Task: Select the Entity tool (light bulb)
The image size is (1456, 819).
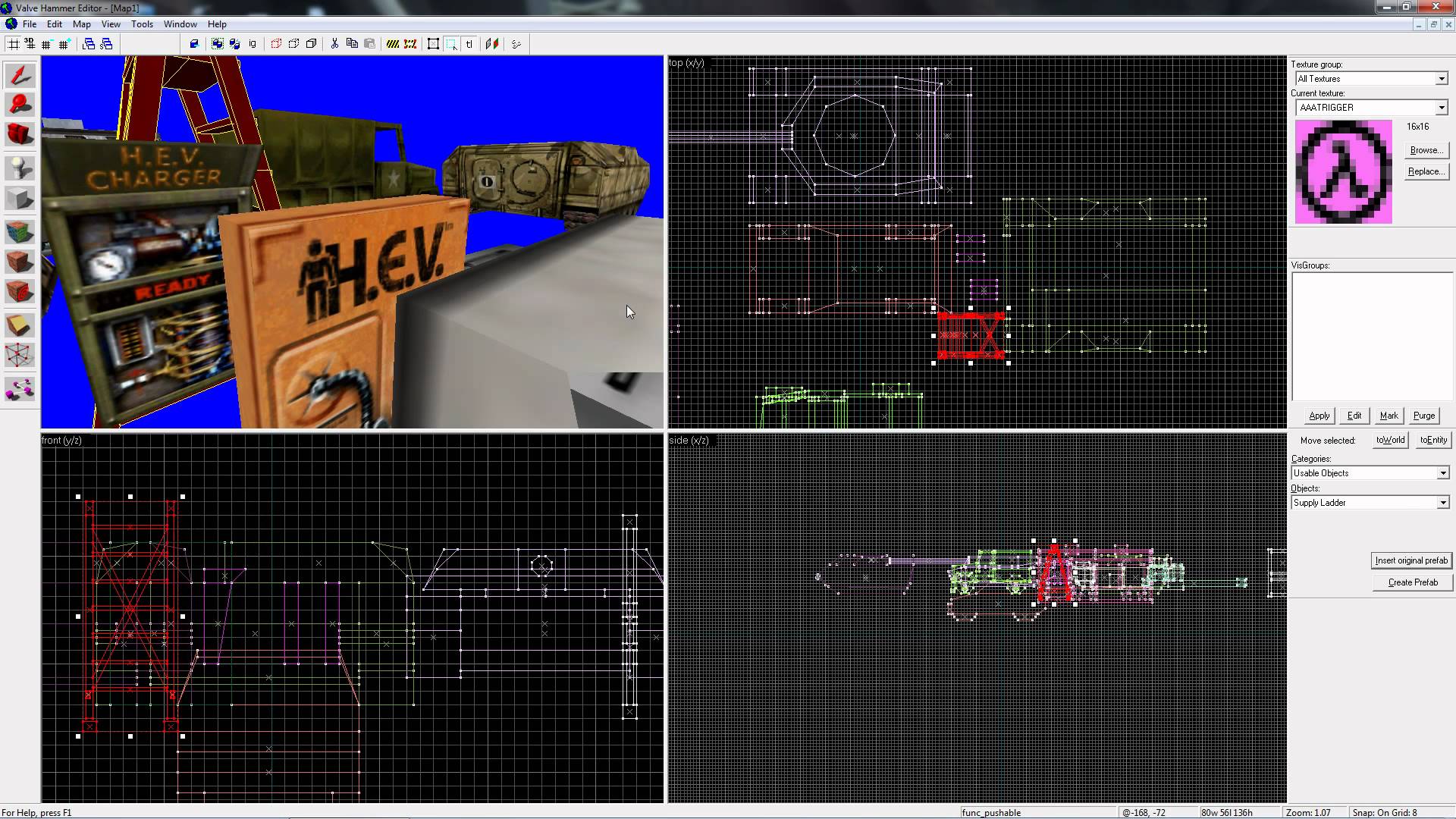Action: (20, 168)
